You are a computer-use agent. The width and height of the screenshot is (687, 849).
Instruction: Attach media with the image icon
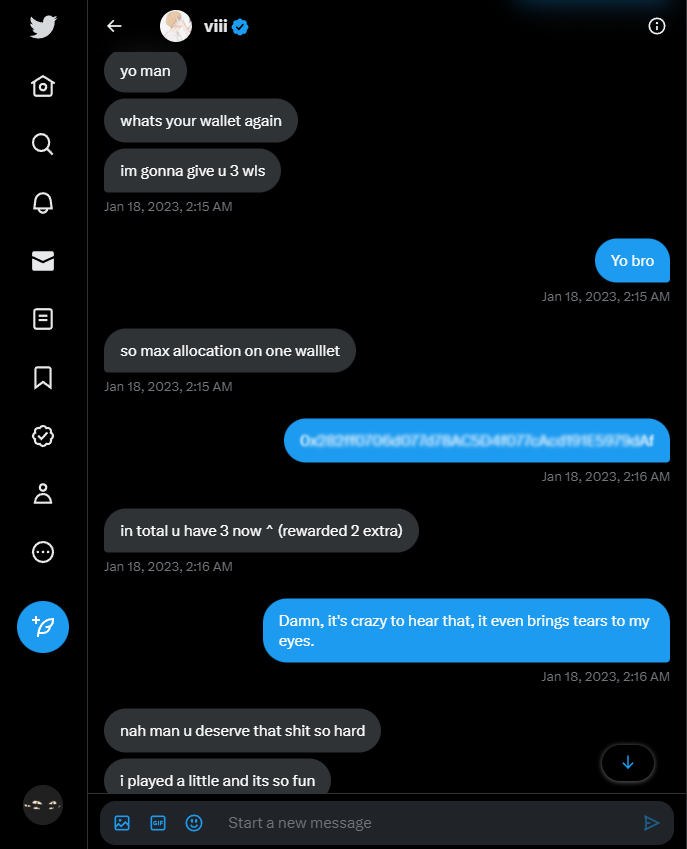click(x=122, y=823)
